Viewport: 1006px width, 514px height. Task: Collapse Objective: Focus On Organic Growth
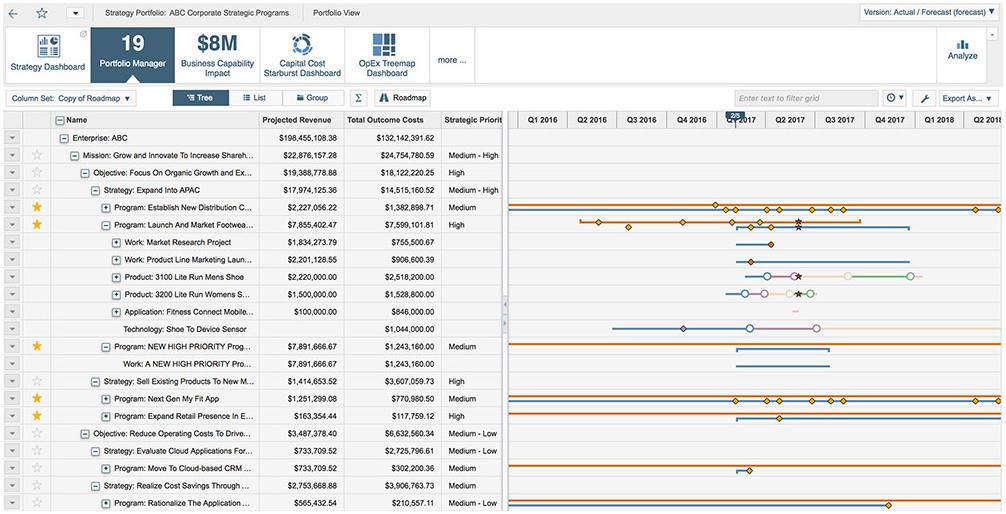click(85, 173)
